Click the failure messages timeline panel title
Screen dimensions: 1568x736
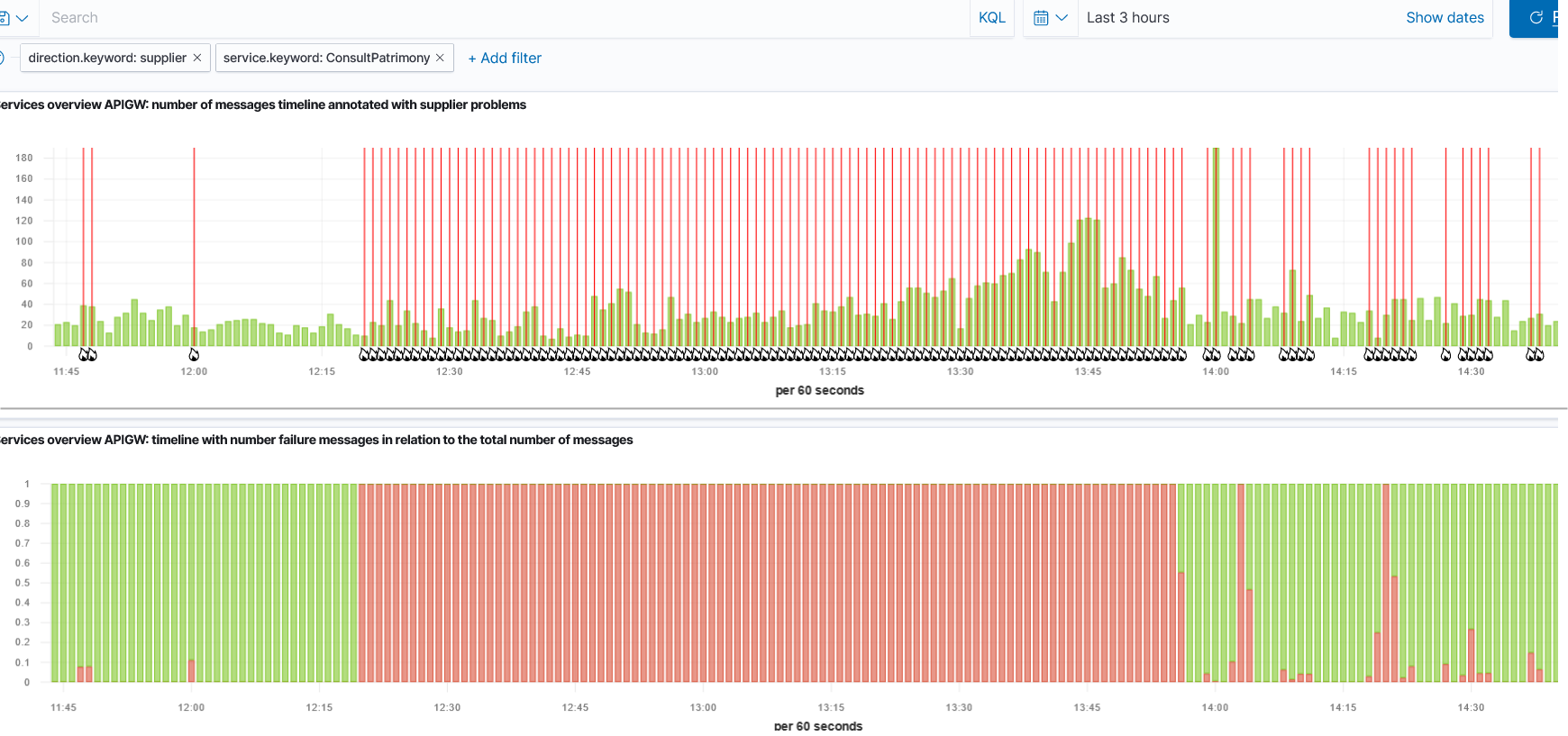click(x=315, y=440)
